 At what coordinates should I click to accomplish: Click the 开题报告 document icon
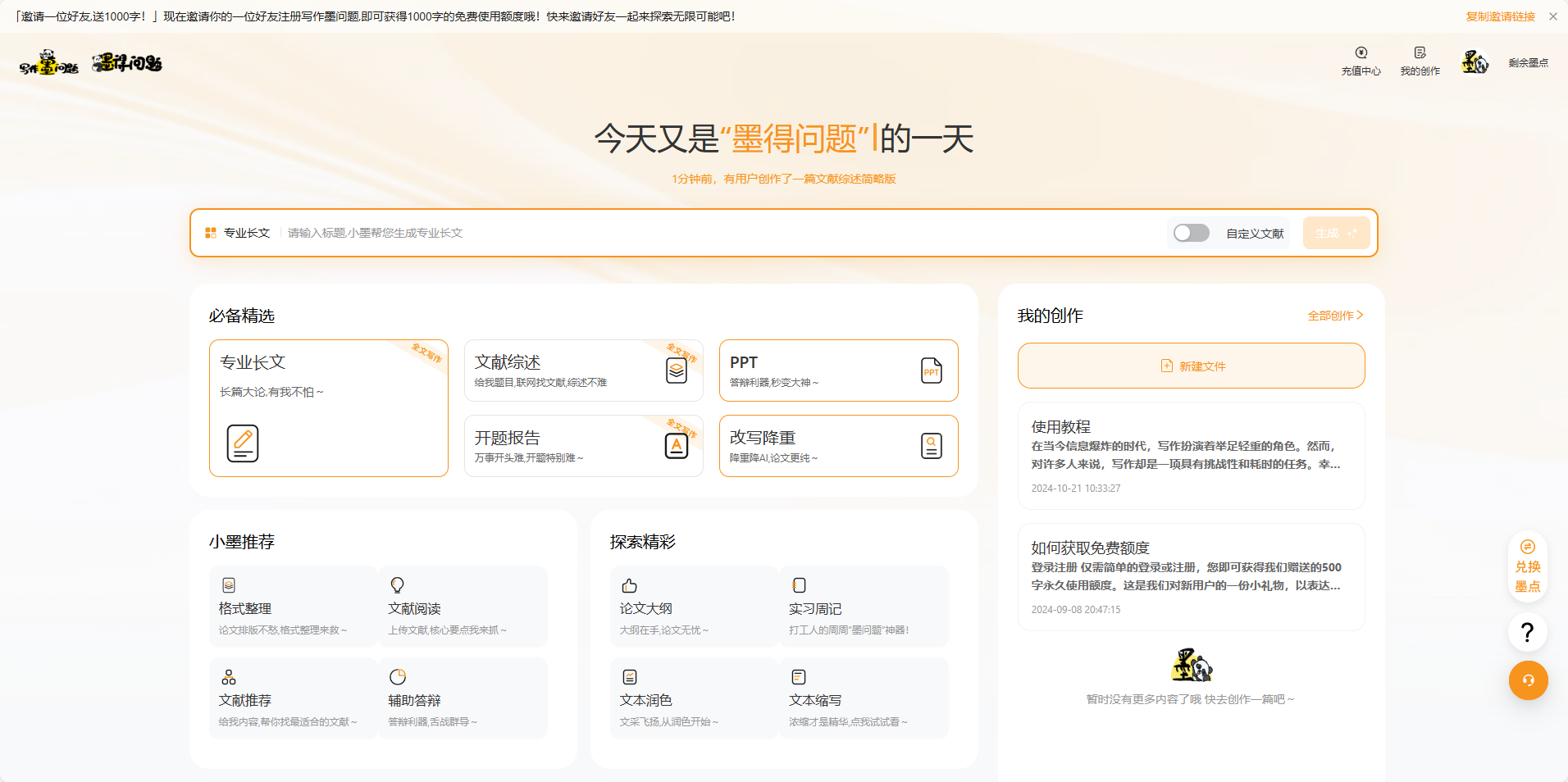pyautogui.click(x=676, y=446)
